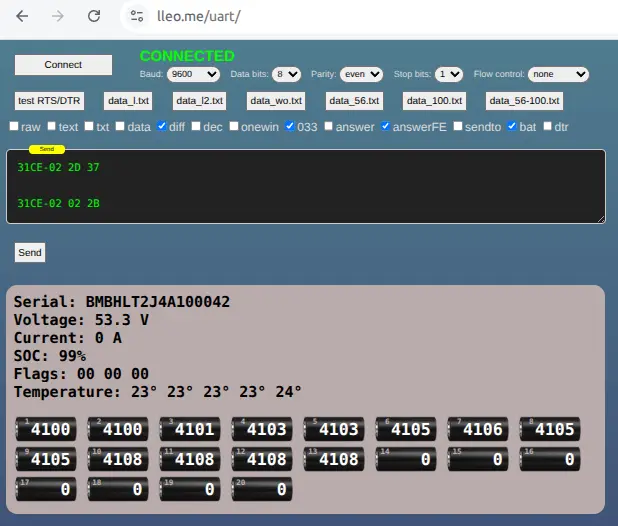Screen dimensions: 618x526
Task: Open the Baud rate dropdown
Action: click(193, 74)
